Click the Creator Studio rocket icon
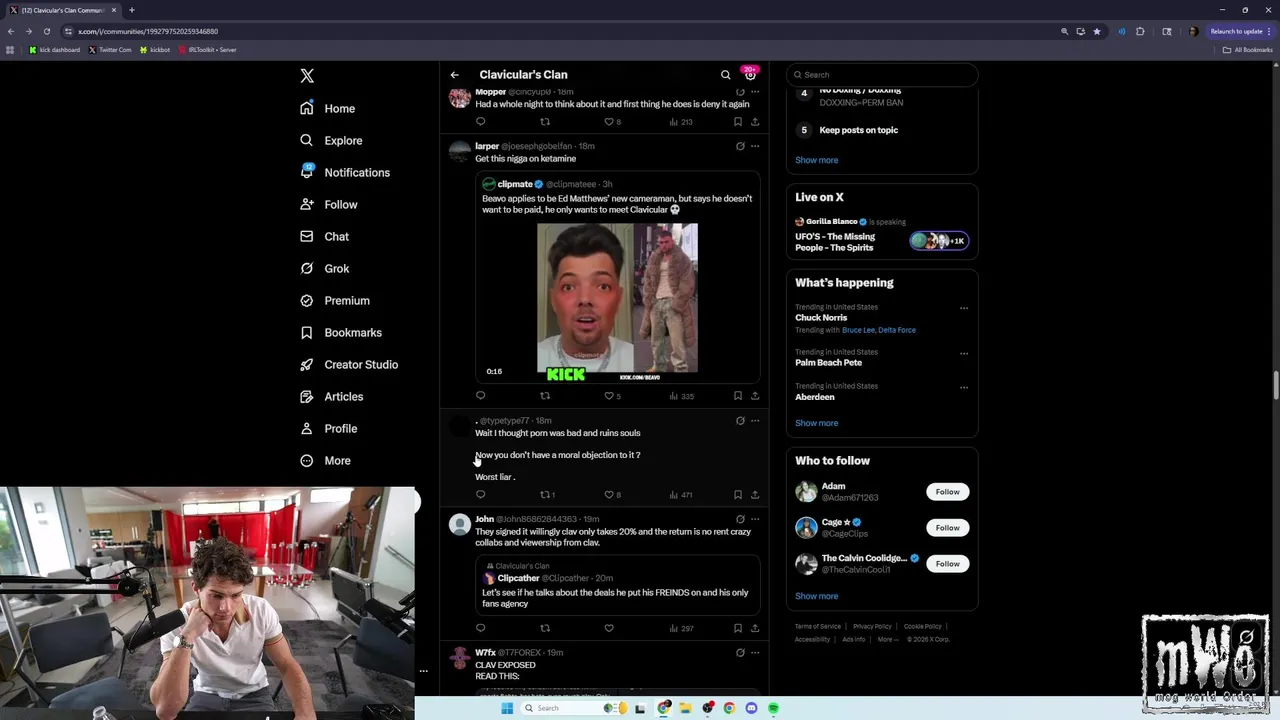Image resolution: width=1280 pixels, height=720 pixels. pyautogui.click(x=307, y=364)
